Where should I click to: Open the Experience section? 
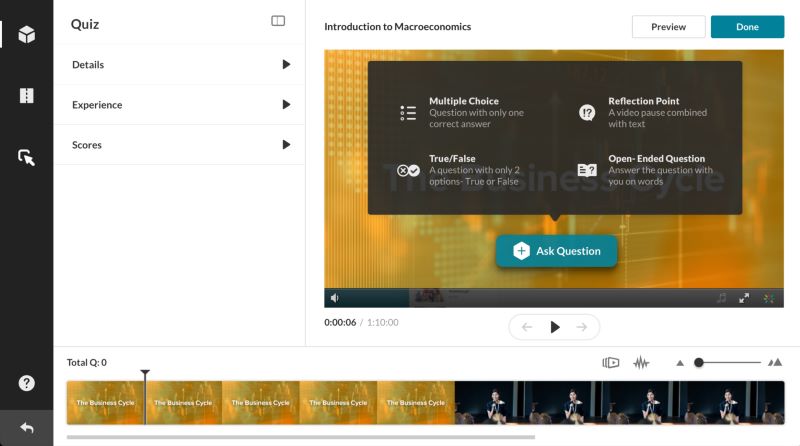coord(180,105)
